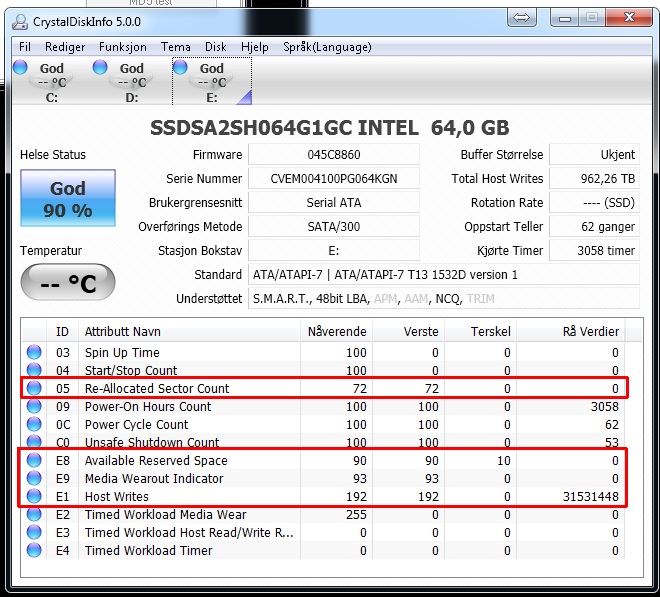Click the SATA/300 transfer mode field
This screenshot has width=660, height=597.
click(334, 227)
